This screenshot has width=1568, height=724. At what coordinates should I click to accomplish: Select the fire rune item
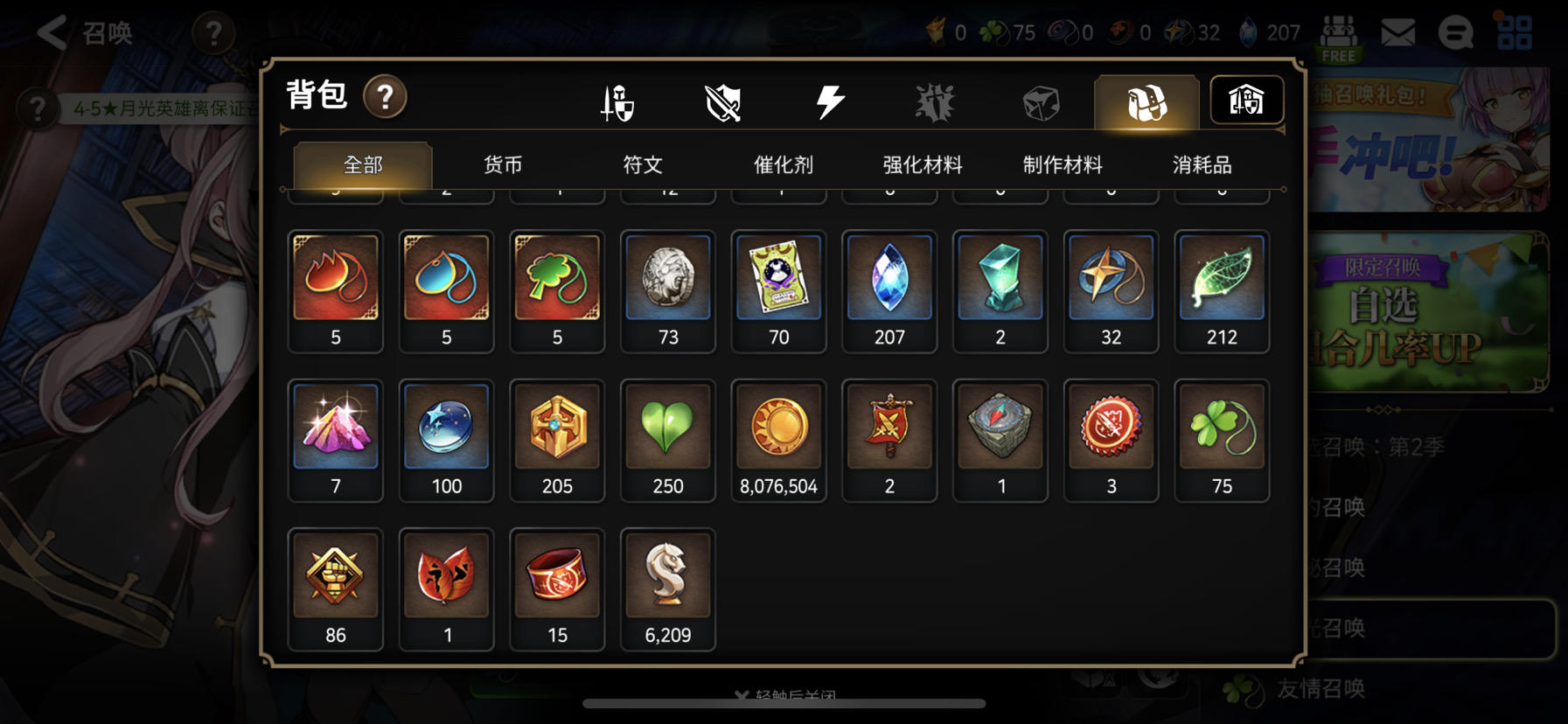coord(336,291)
